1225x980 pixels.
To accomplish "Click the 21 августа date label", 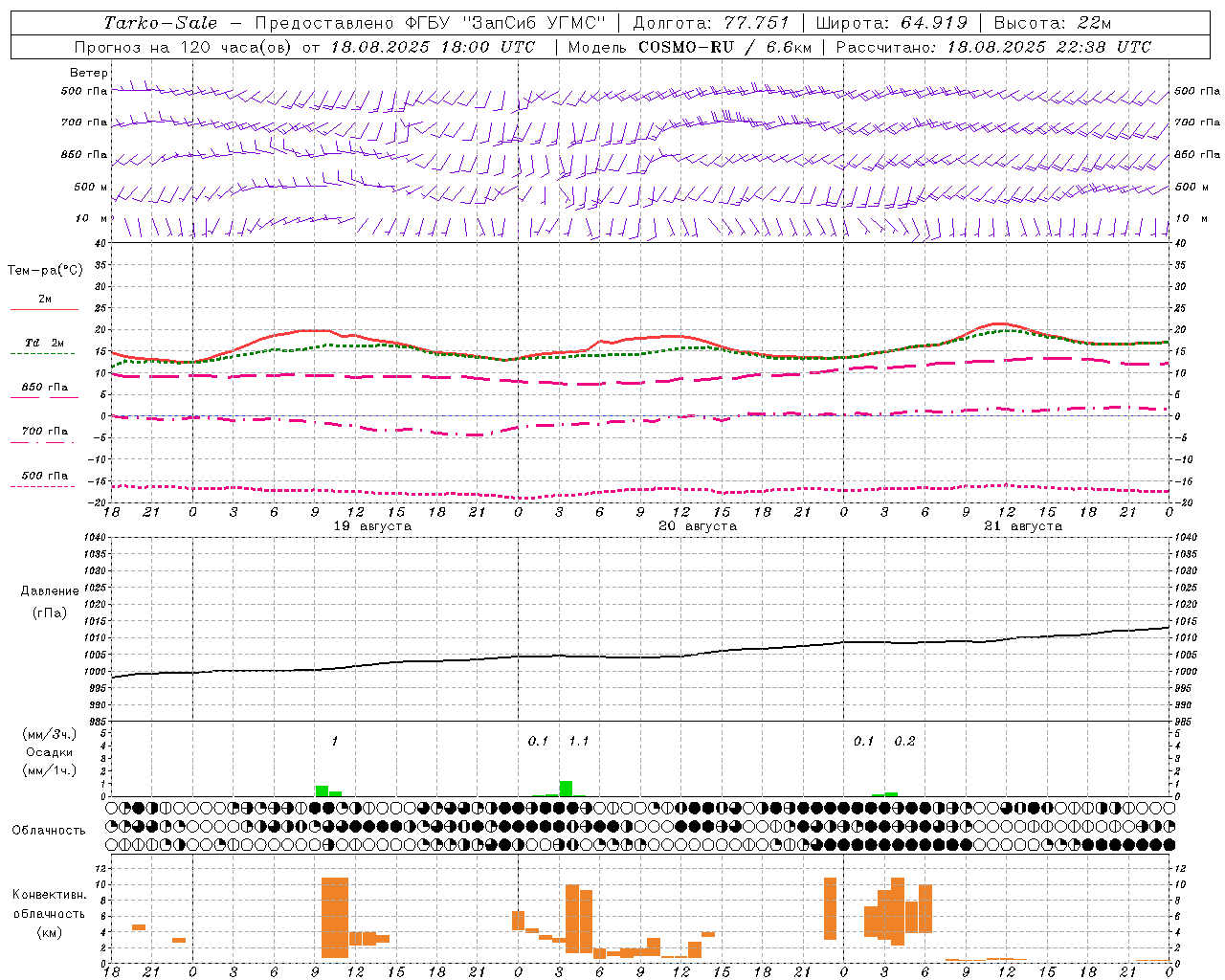I will pyautogui.click(x=1023, y=526).
